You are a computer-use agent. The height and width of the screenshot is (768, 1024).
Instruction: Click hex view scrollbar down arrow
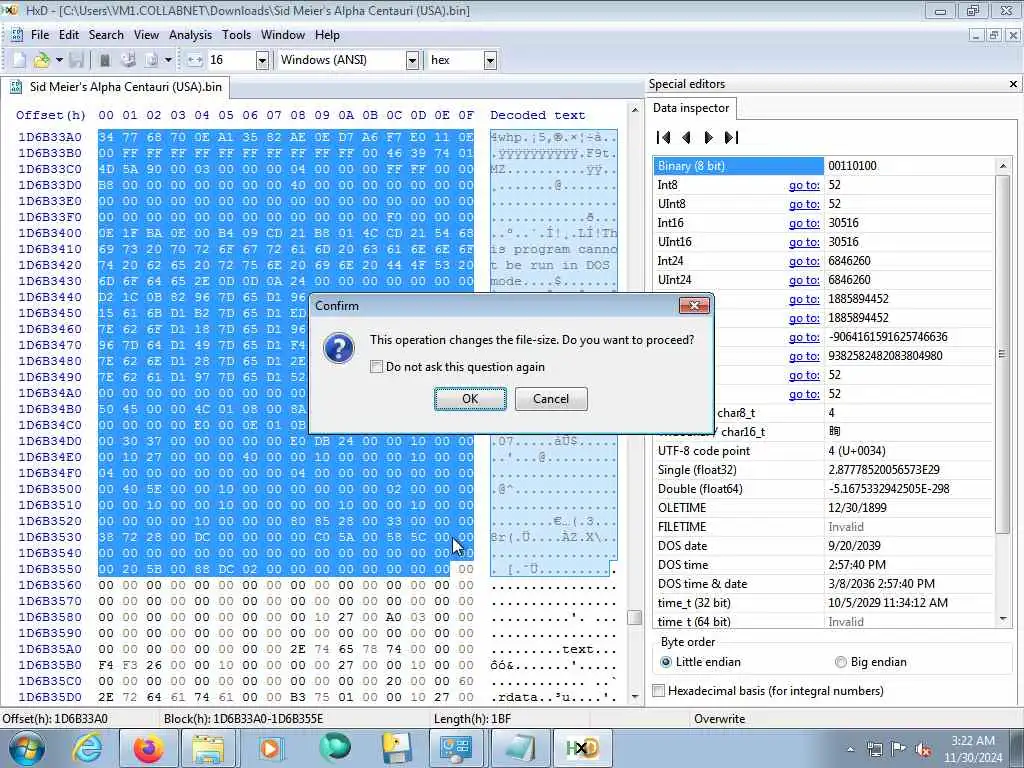tap(634, 697)
